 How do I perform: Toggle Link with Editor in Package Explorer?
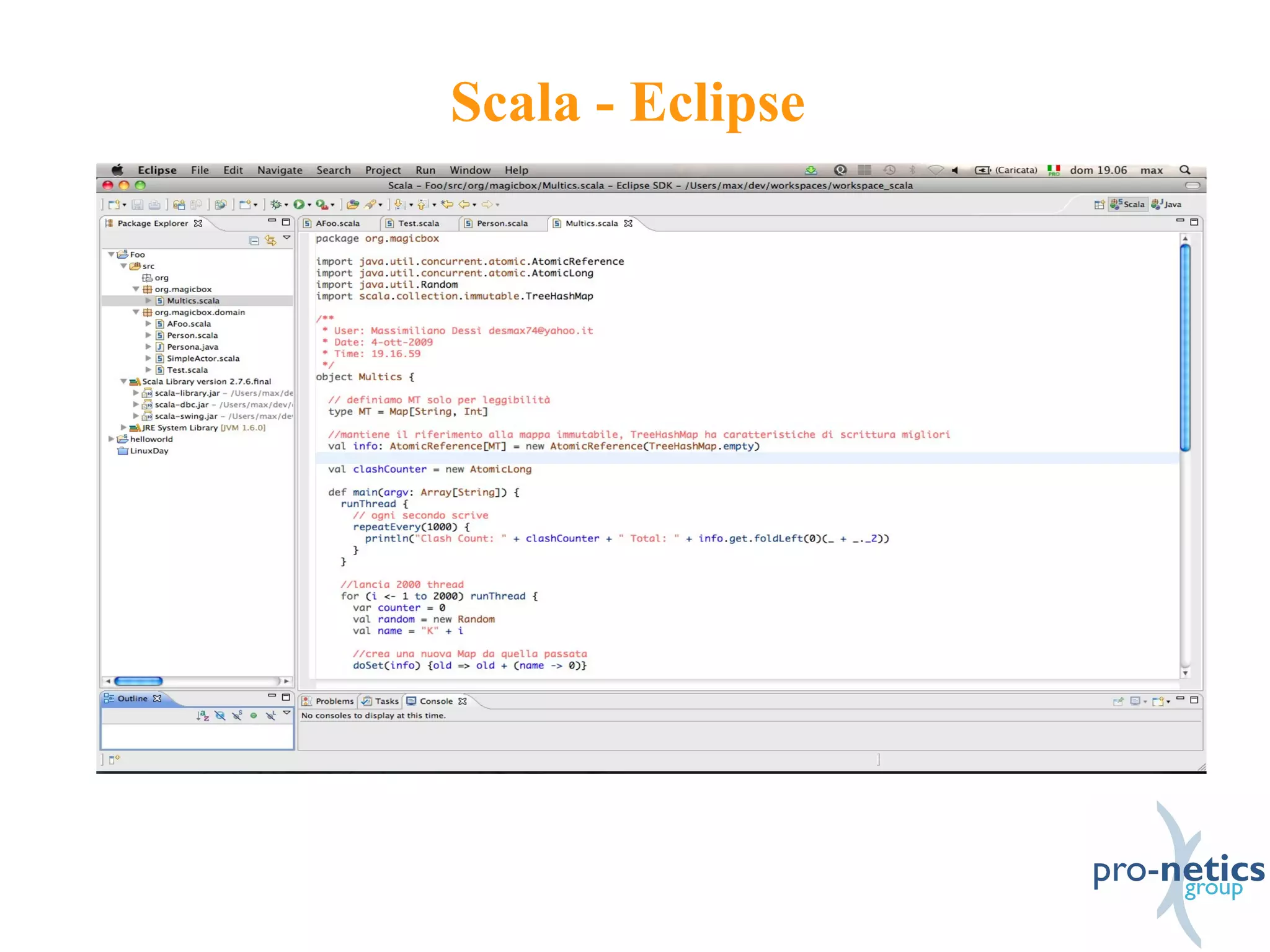(271, 241)
